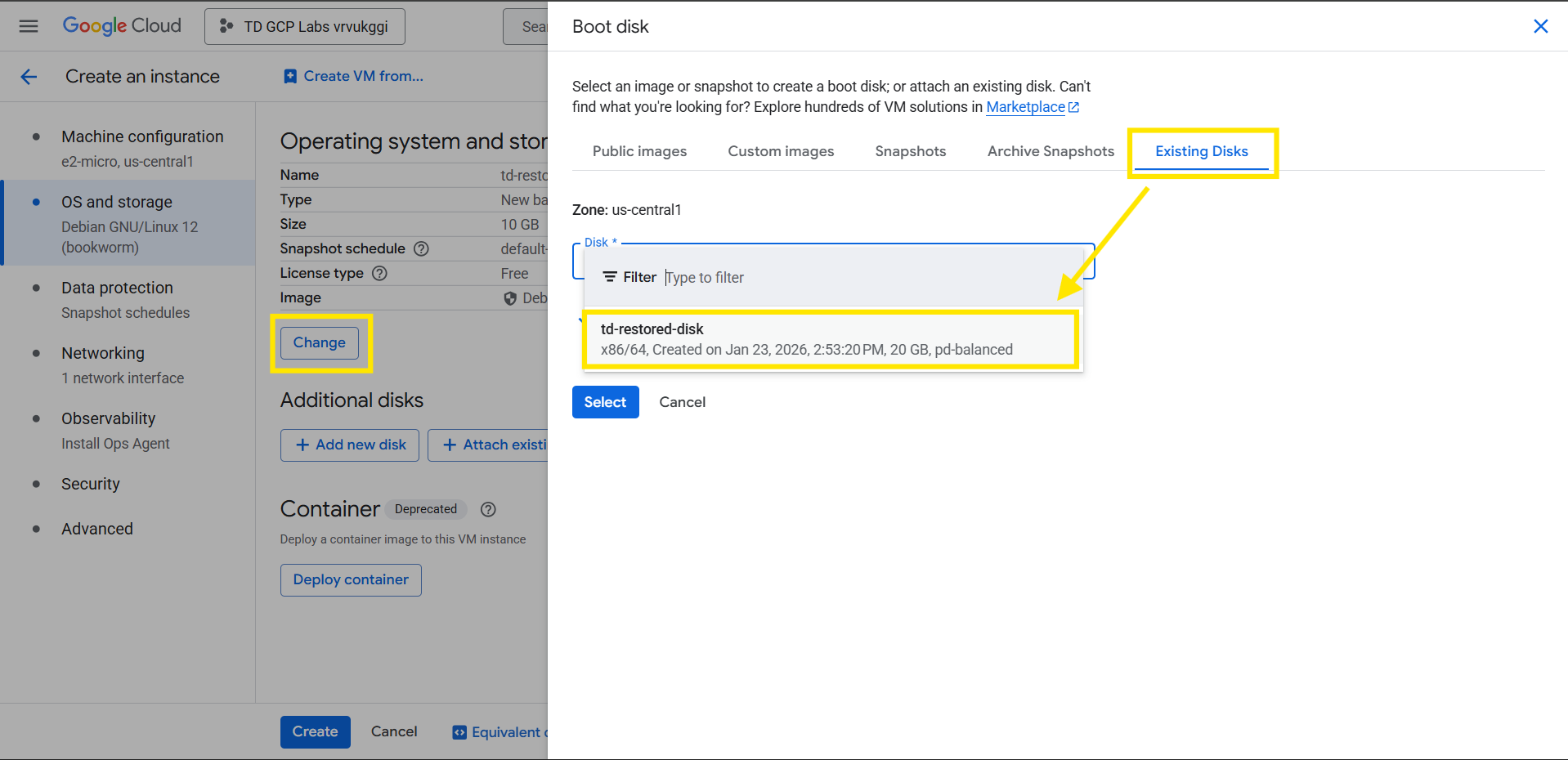Viewport: 1568px width, 760px height.
Task: Open the Archive Snapshots tab
Action: (1051, 151)
